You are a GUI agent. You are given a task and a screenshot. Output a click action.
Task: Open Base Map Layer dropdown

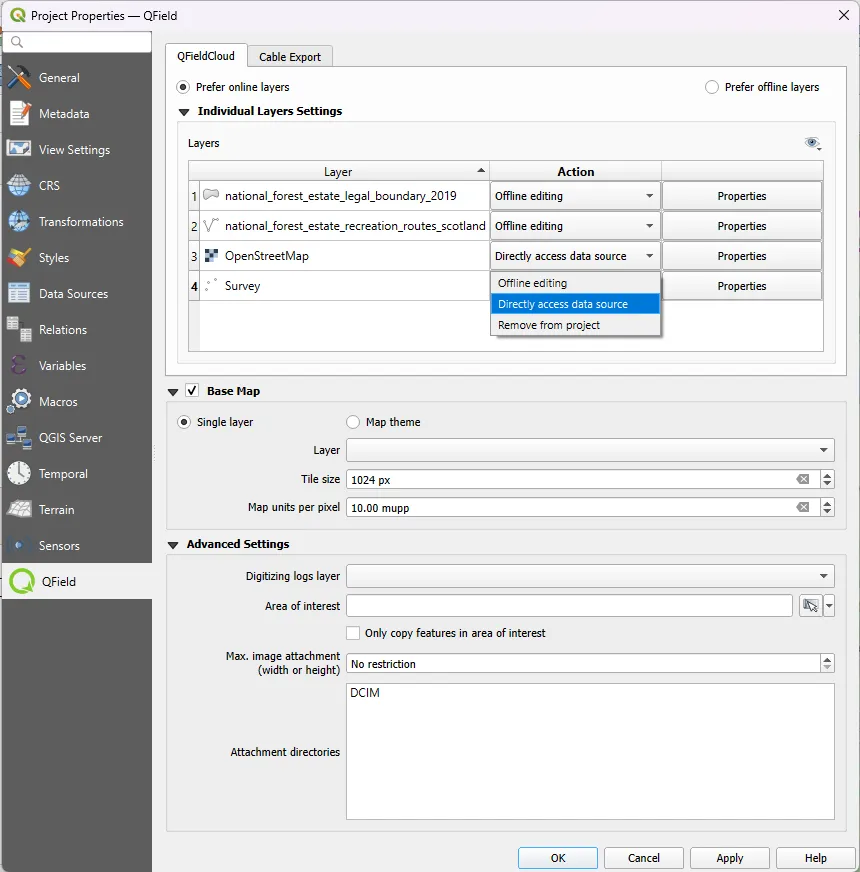pos(590,450)
